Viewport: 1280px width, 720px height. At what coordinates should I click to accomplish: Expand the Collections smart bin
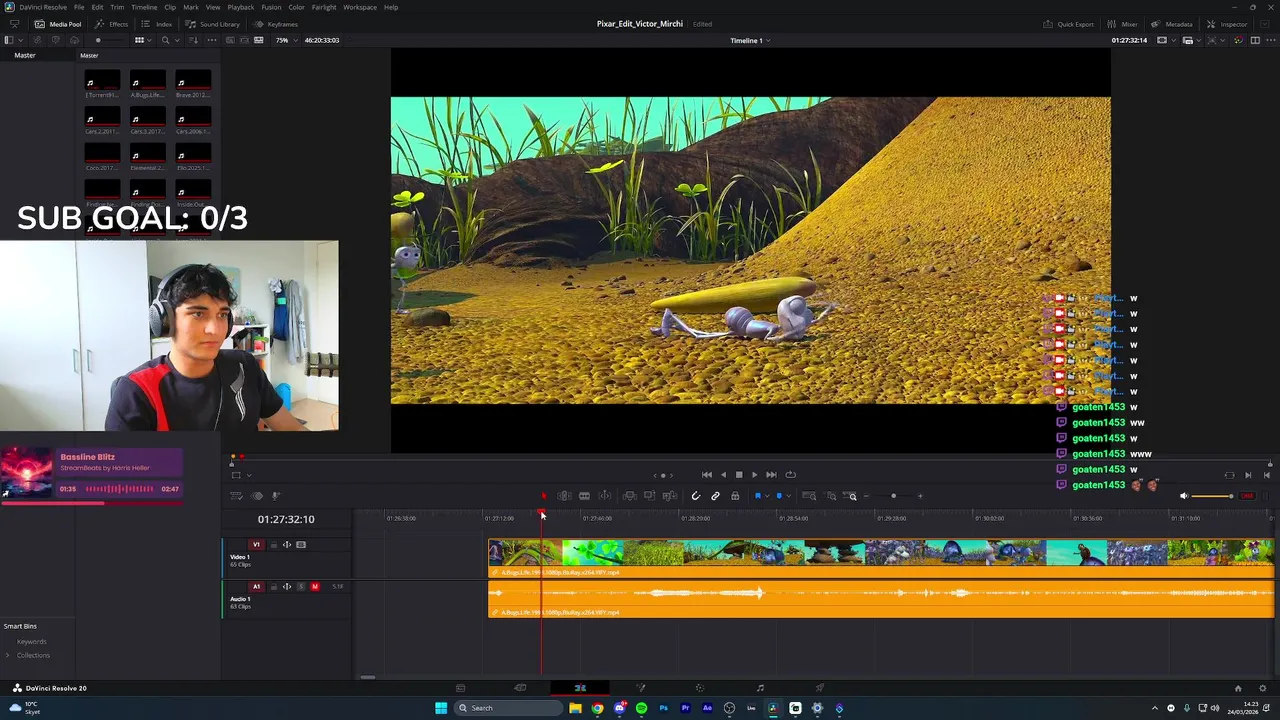pyautogui.click(x=7, y=656)
